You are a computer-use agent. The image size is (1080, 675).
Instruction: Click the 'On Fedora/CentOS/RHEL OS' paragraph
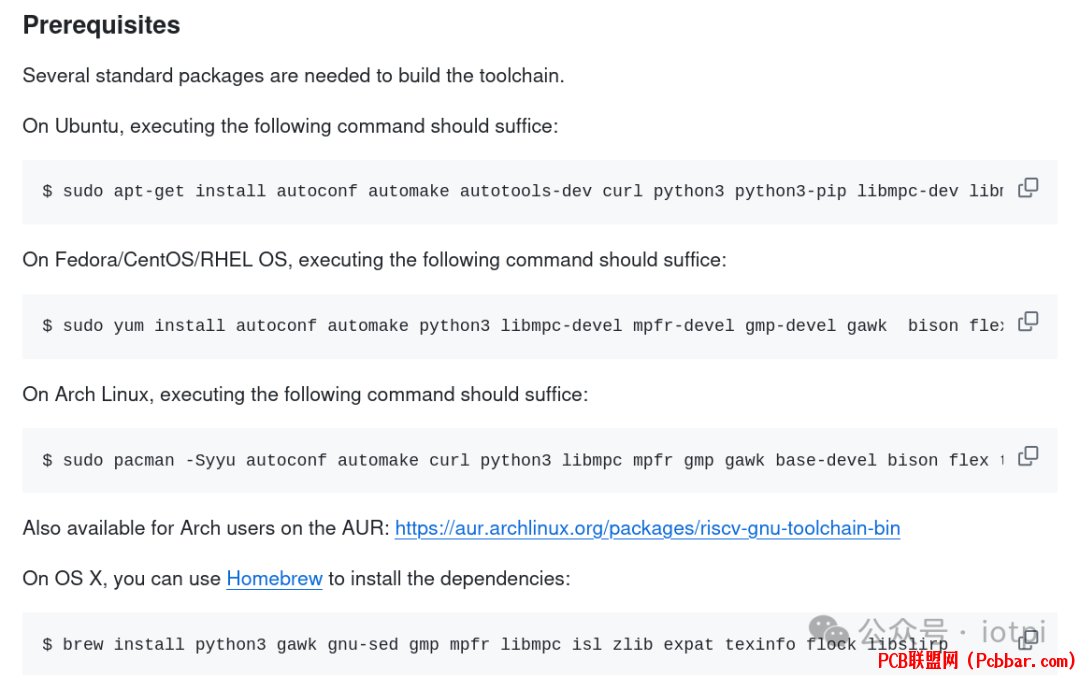tap(374, 260)
